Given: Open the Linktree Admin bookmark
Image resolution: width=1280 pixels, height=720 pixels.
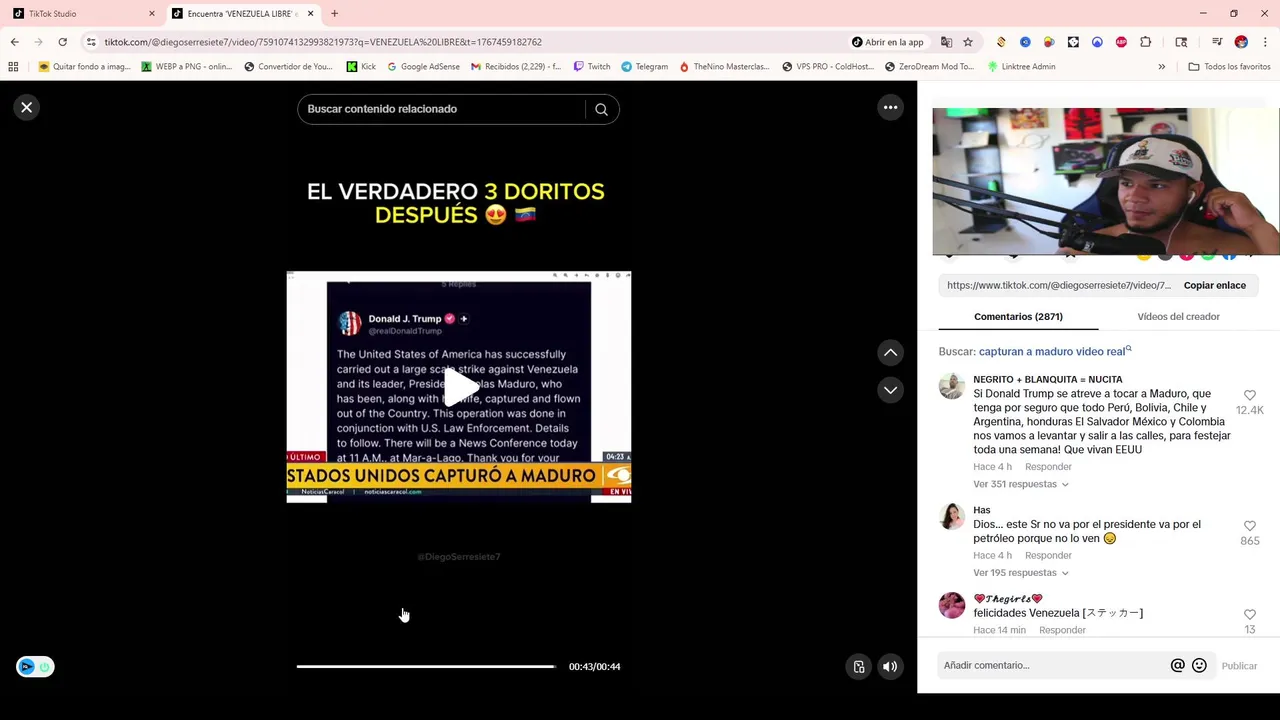Looking at the screenshot, I should (x=1021, y=67).
